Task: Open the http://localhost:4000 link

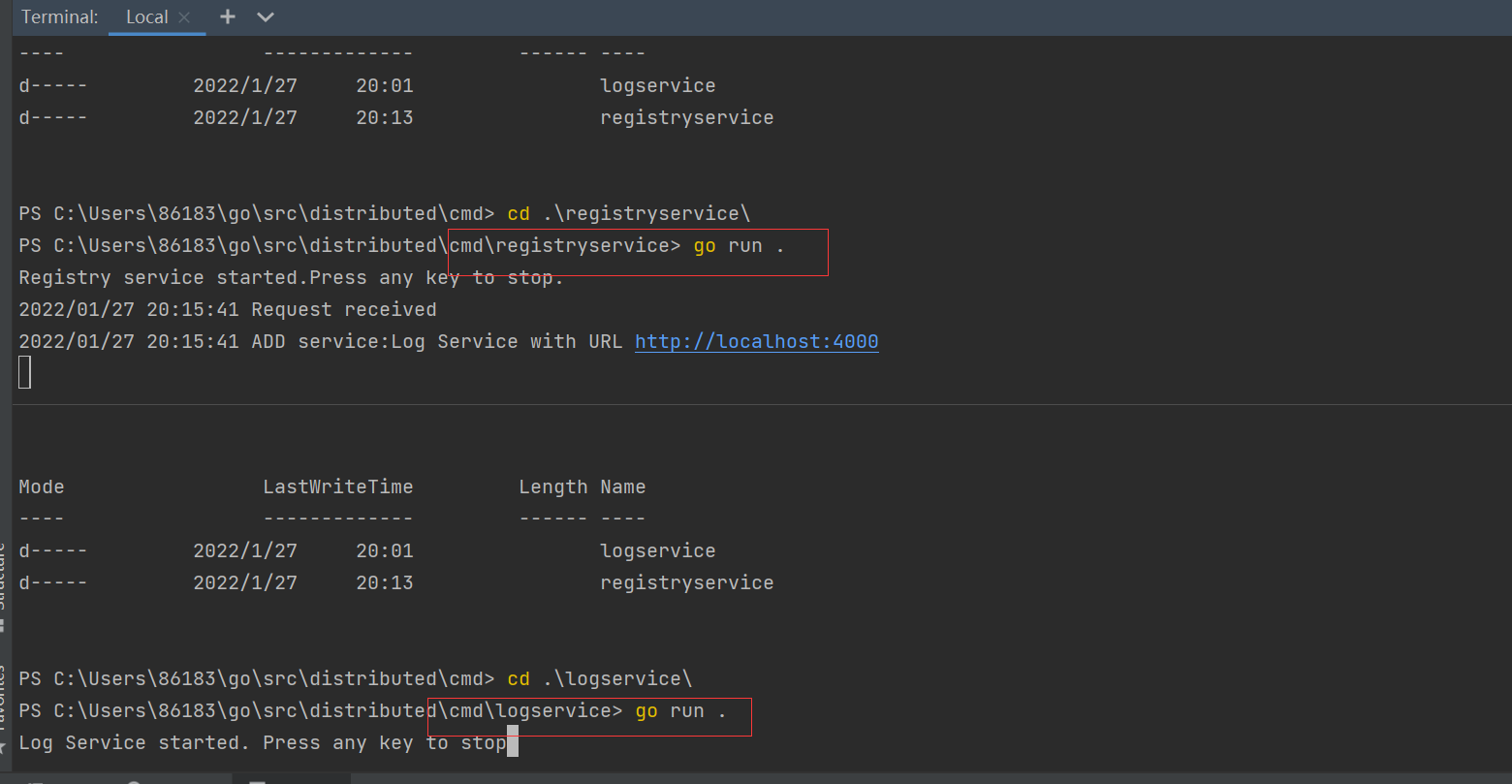Action: point(757,341)
